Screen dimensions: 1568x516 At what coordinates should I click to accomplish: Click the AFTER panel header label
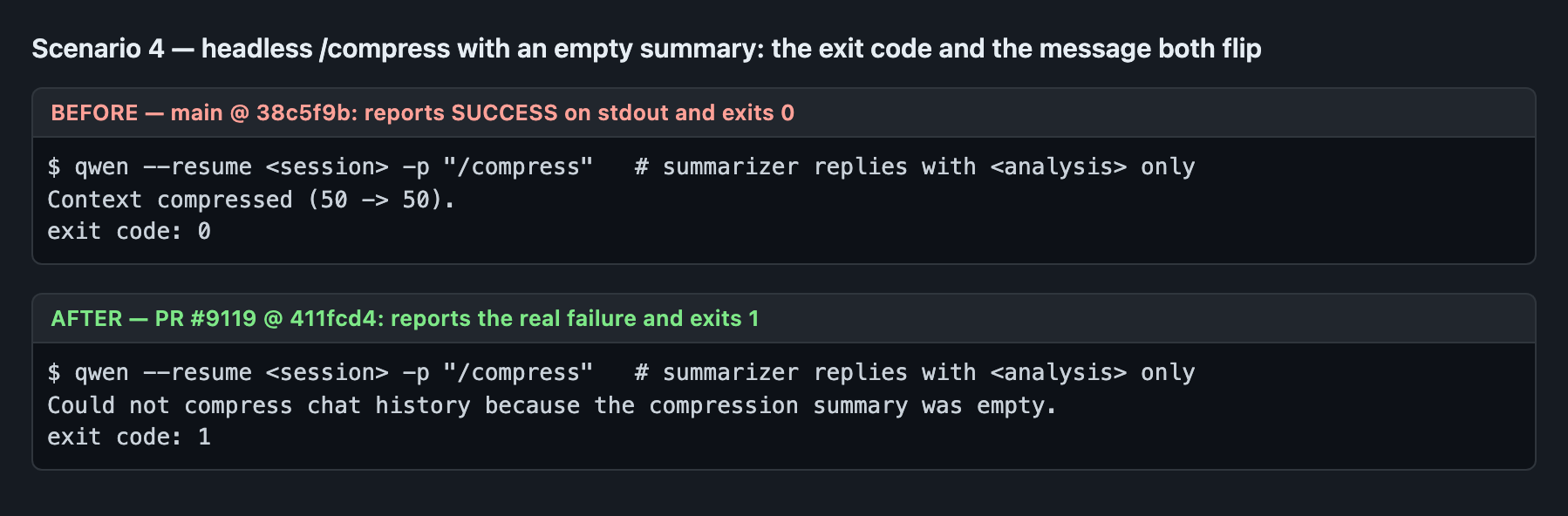point(405,318)
